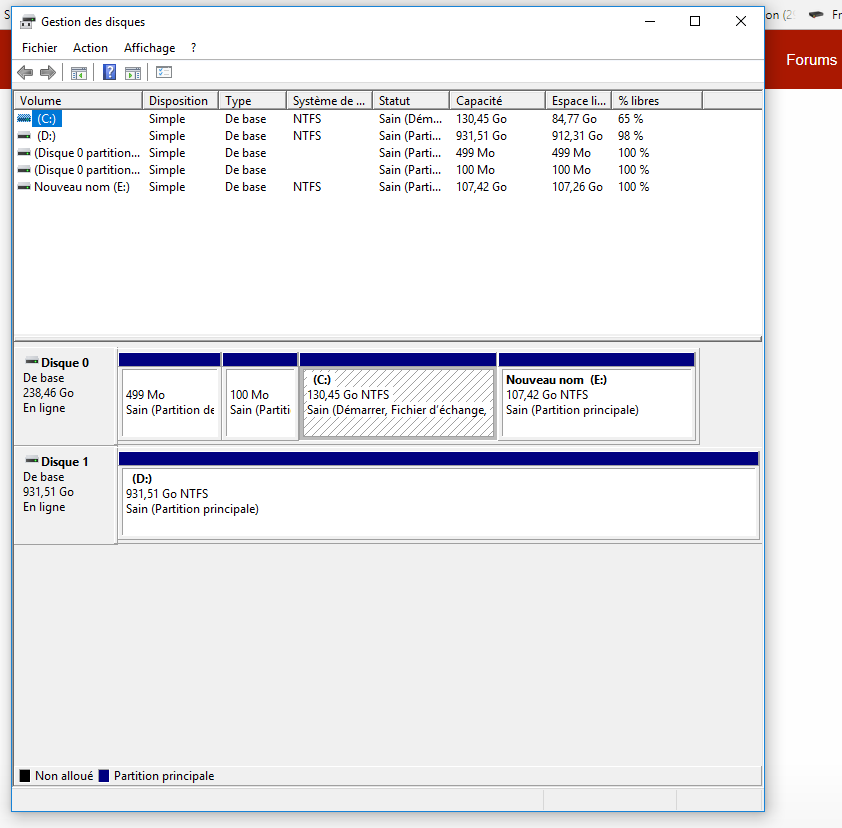Maximize the Gestion des disques window
This screenshot has height=828, width=842.
(x=695, y=21)
